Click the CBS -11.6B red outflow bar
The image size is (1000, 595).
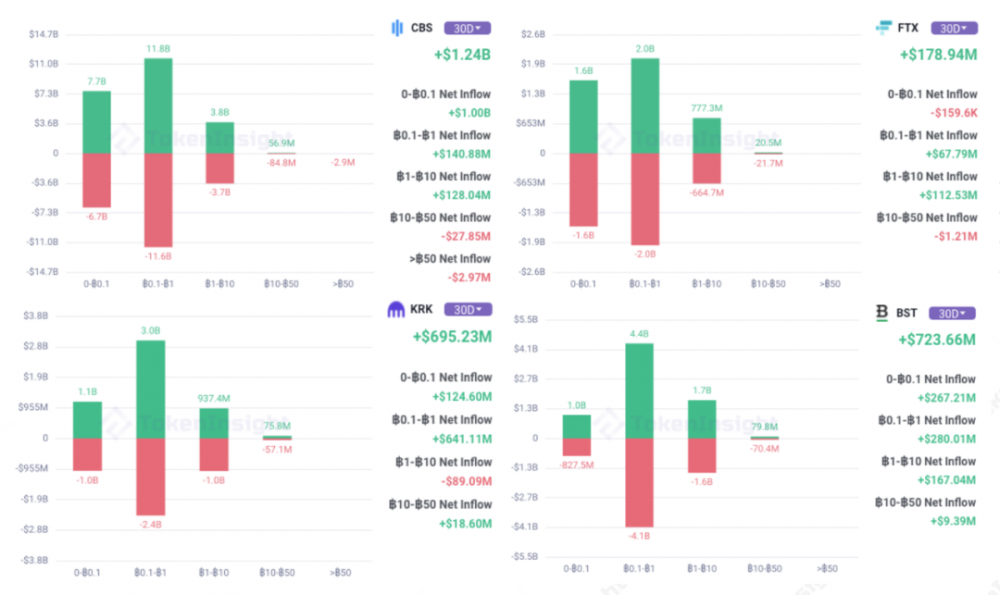pyautogui.click(x=158, y=200)
